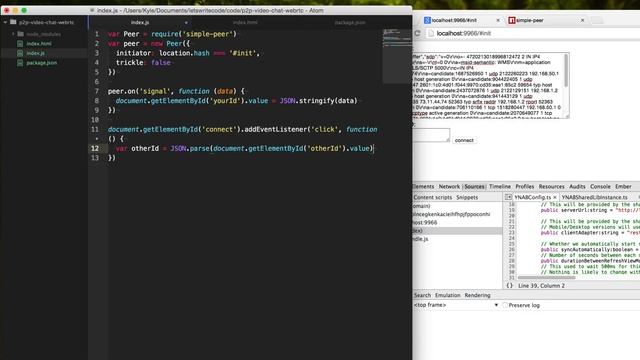This screenshot has height=360, width=640.
Task: Click the new tab button in browser
Action: pos(597,20)
